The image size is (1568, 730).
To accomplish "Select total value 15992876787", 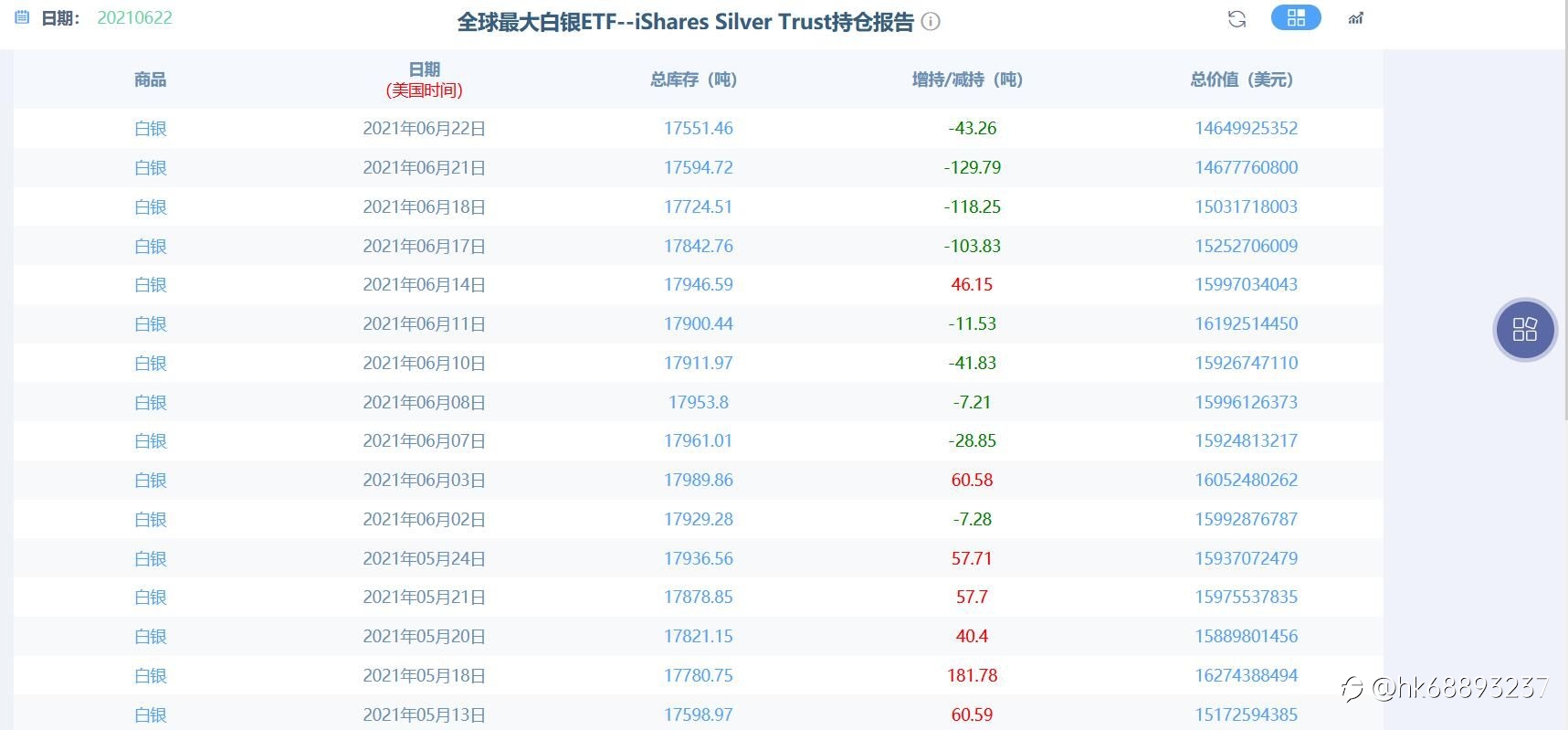I will pos(1247,519).
